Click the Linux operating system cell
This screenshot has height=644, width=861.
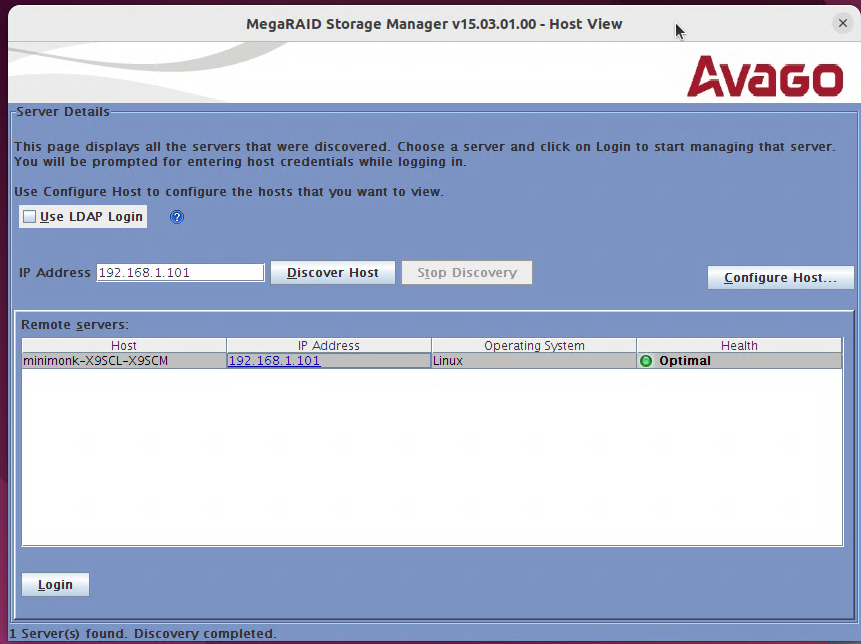[x=534, y=361]
